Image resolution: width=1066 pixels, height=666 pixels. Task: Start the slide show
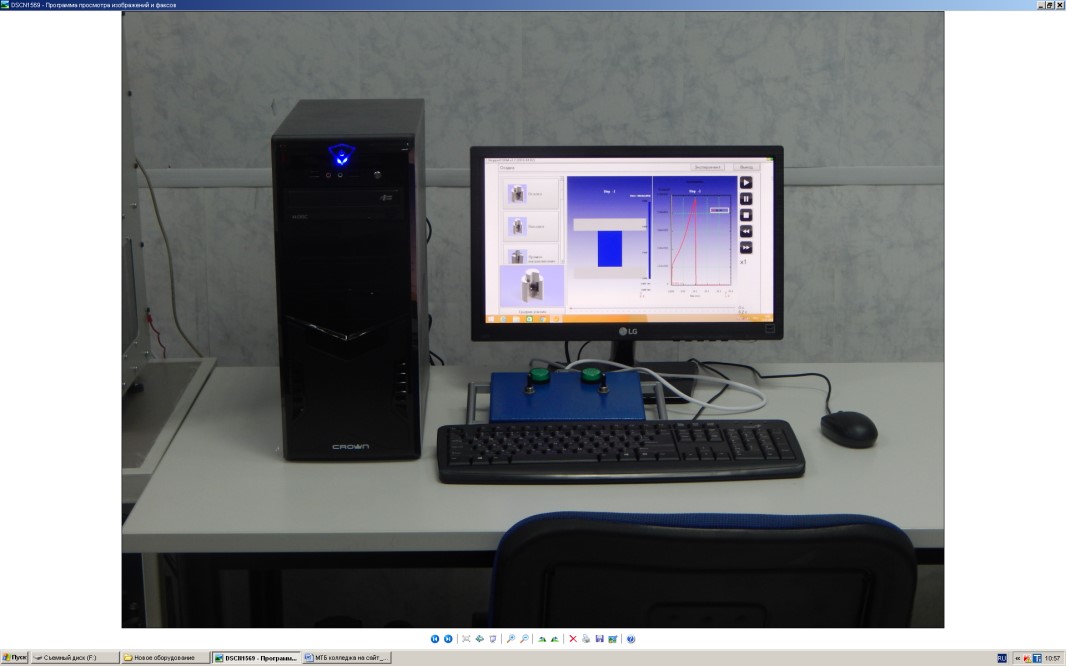pos(493,639)
